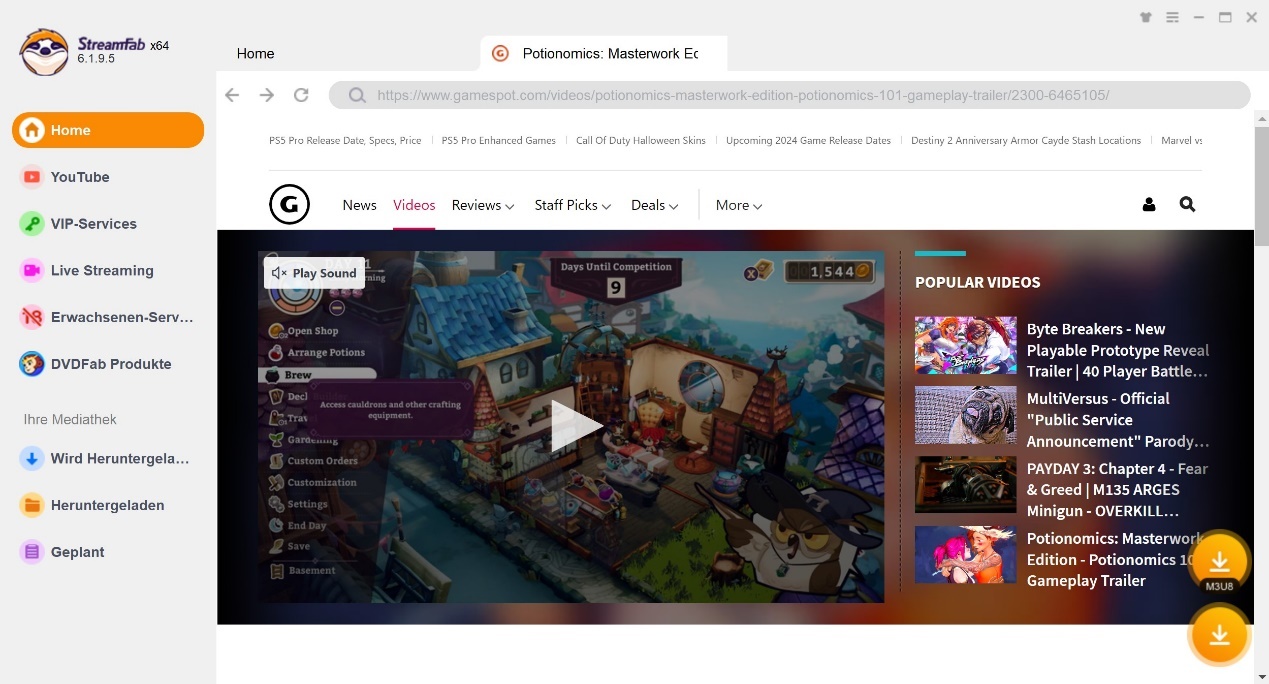The width and height of the screenshot is (1269, 684).
Task: Switch to the Home tab
Action: [255, 53]
